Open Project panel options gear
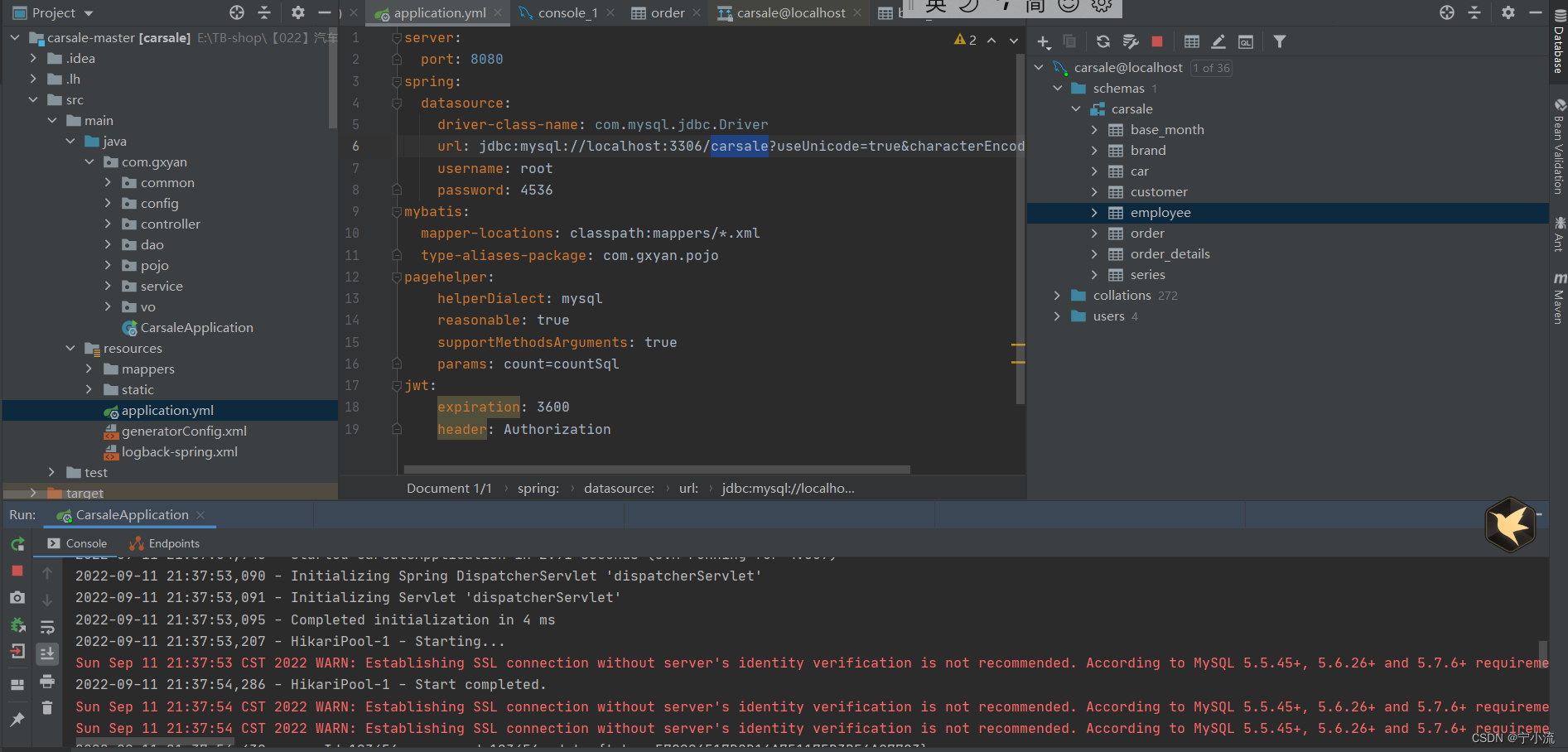The image size is (1568, 752). tap(298, 12)
